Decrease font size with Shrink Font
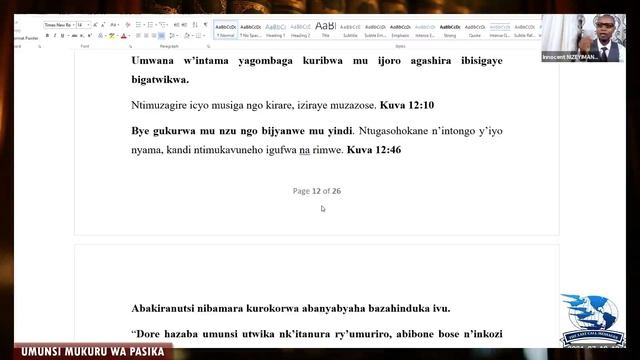 pos(103,25)
